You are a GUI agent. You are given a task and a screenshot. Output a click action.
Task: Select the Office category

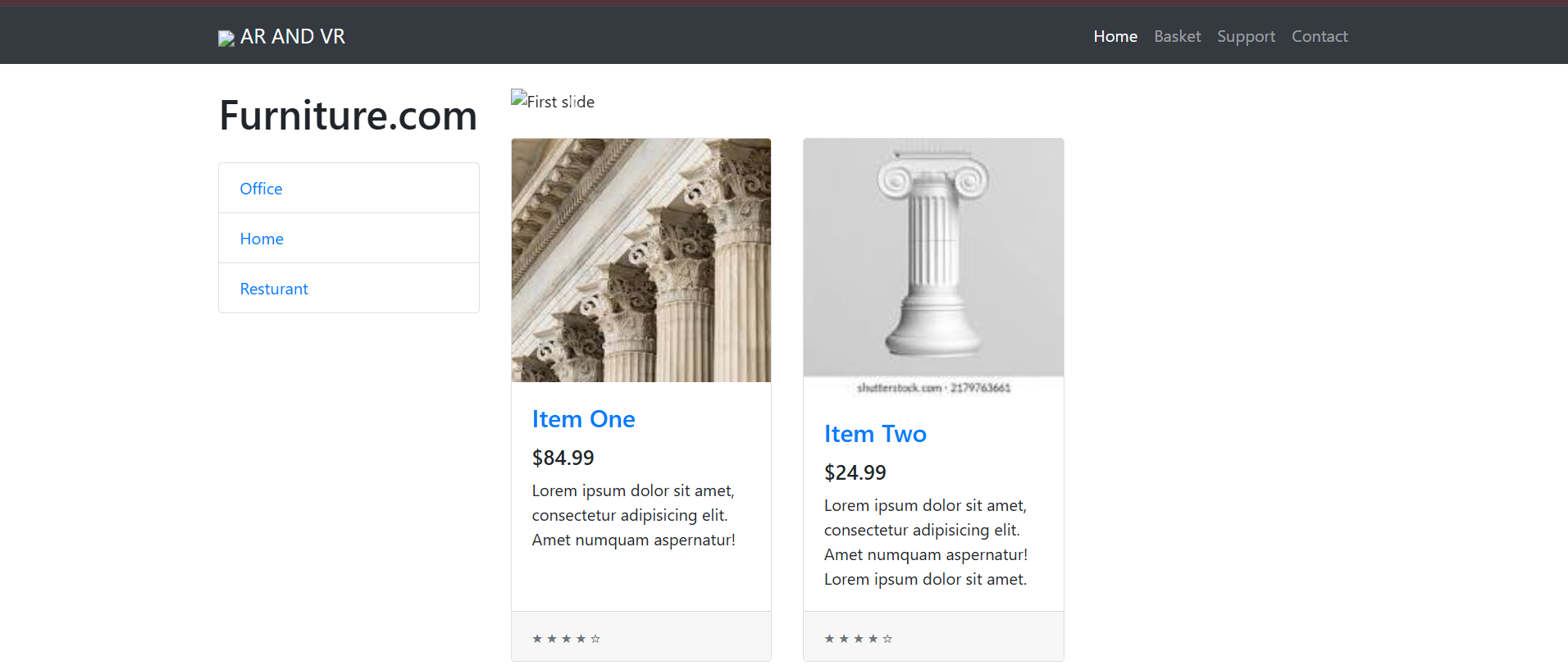(349, 189)
